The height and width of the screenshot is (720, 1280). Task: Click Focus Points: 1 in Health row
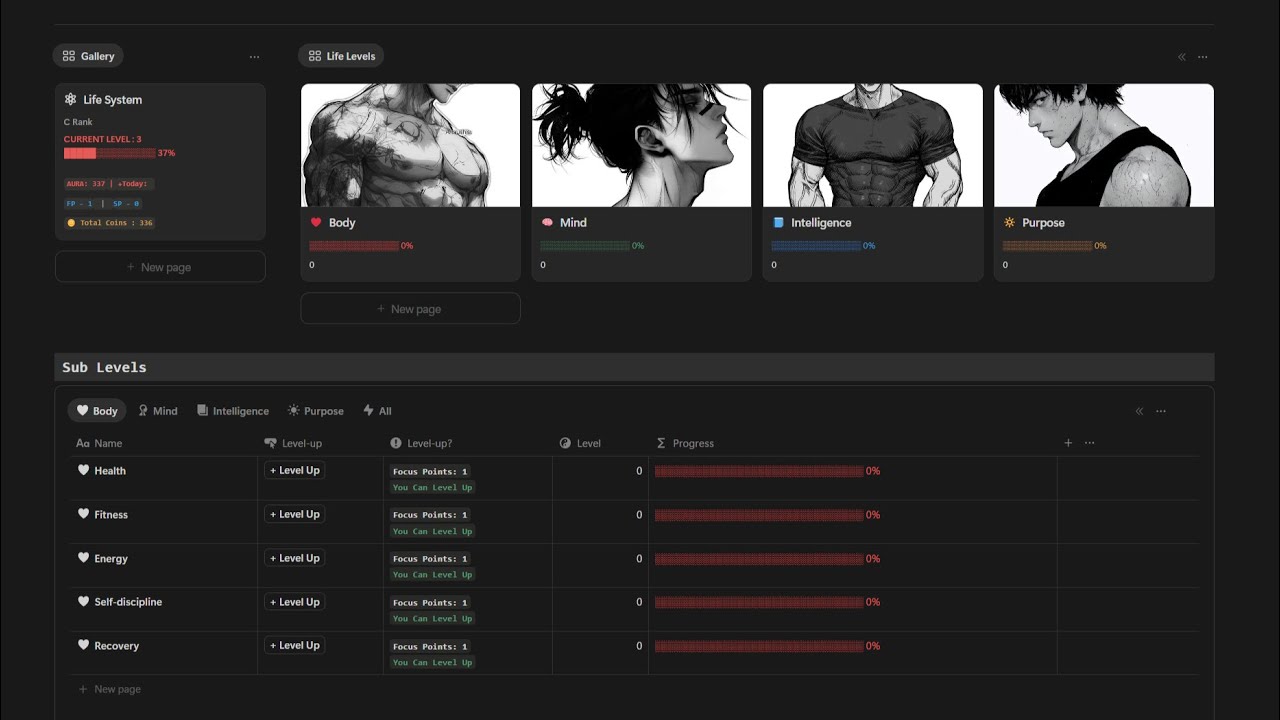point(430,471)
